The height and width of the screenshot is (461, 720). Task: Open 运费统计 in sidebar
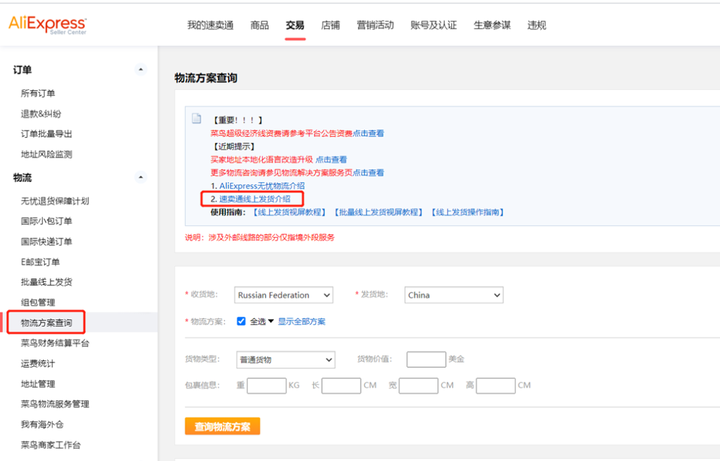coord(38,364)
